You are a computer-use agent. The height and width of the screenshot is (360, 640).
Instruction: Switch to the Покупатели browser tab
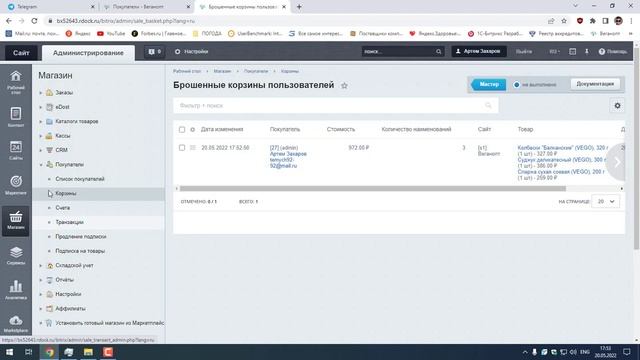147,7
